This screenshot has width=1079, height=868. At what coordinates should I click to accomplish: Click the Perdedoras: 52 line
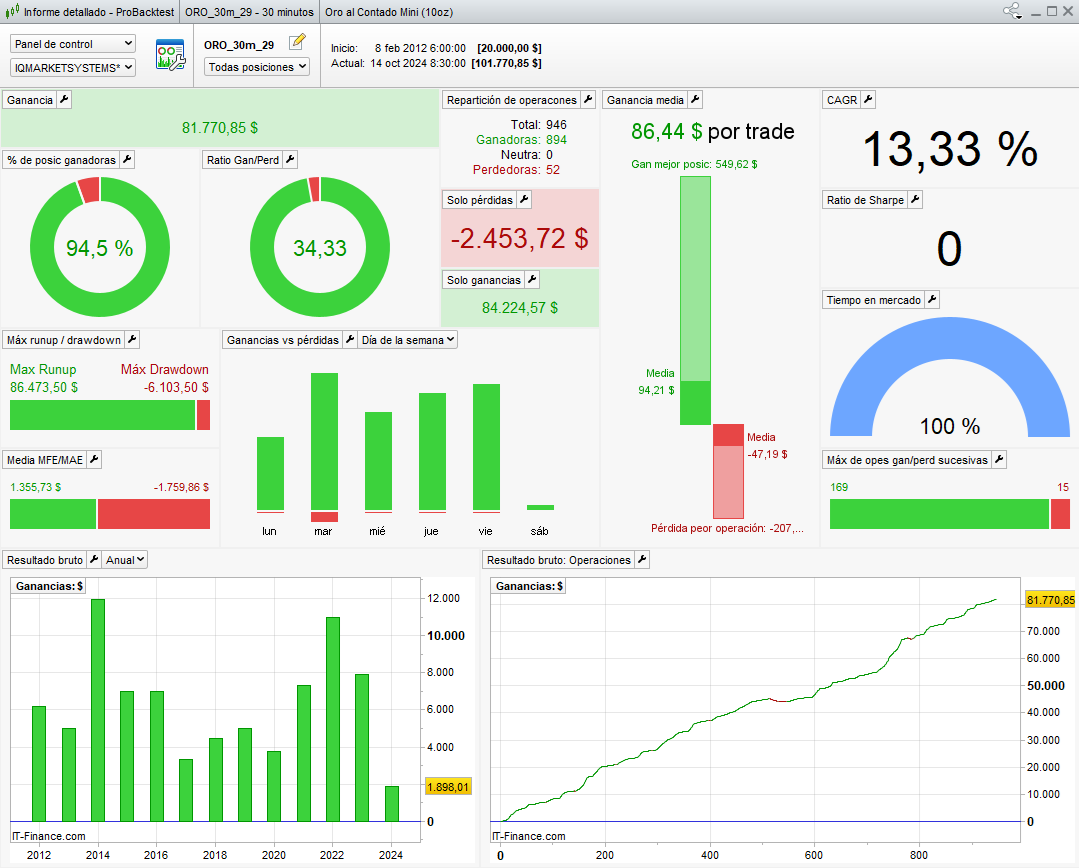(516, 170)
